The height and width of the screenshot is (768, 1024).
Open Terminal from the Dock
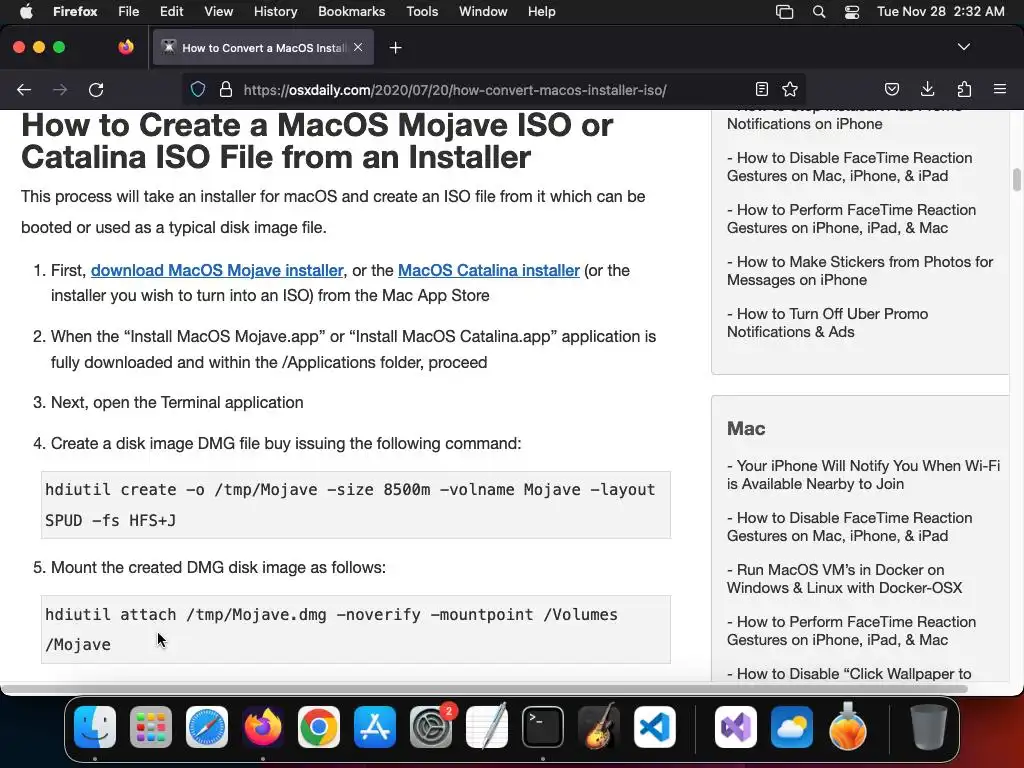(x=543, y=727)
